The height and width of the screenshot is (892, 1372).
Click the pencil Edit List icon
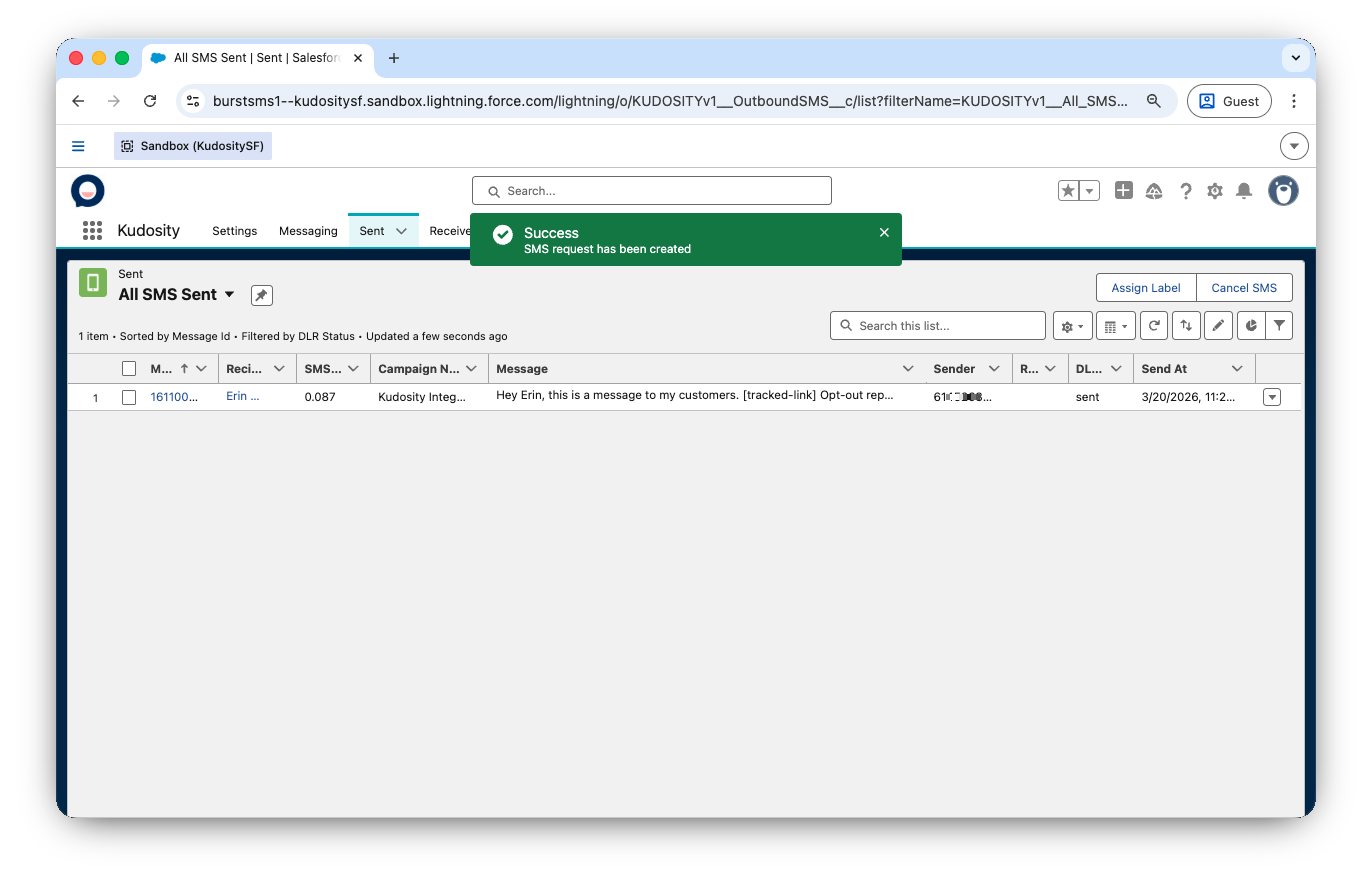pos(1218,326)
